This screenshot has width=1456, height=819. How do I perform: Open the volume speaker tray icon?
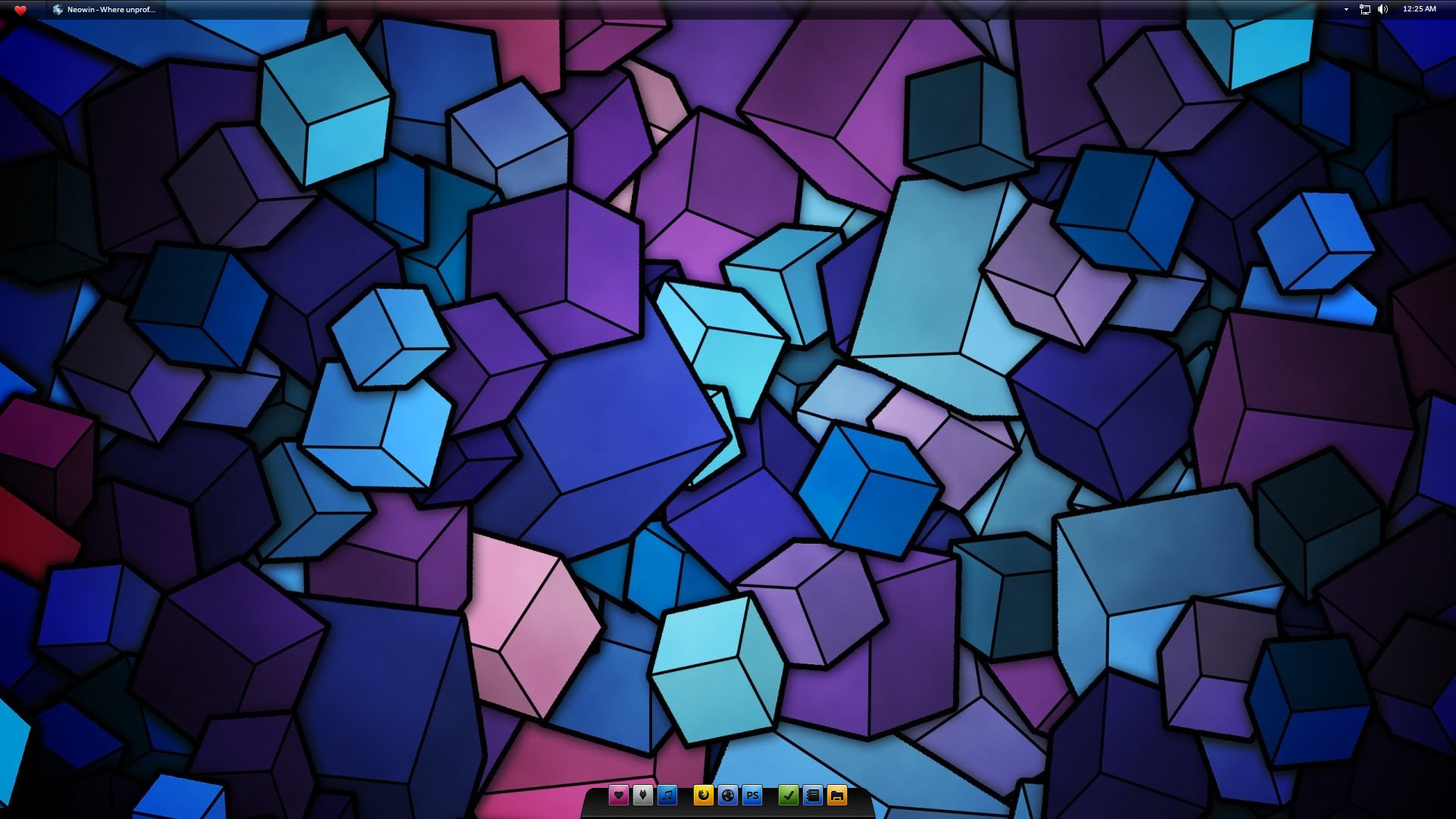[1382, 10]
